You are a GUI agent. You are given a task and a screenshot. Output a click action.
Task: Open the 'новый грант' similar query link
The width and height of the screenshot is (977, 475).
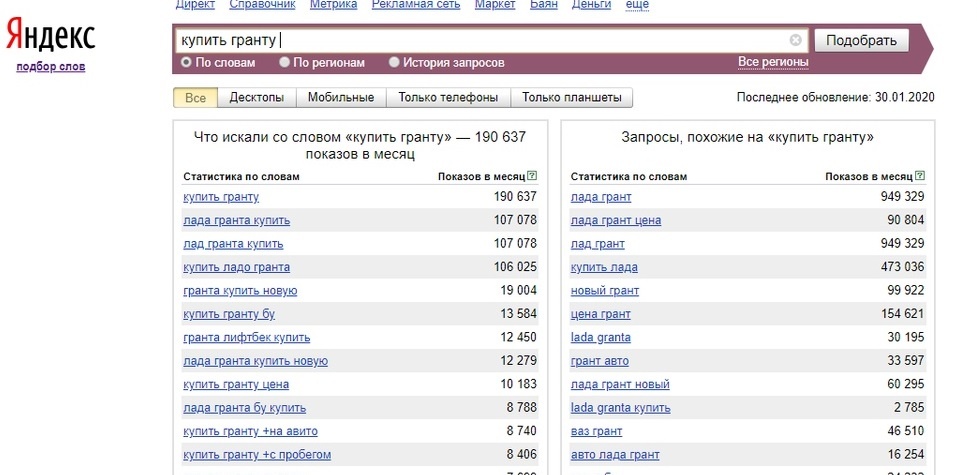pos(604,290)
